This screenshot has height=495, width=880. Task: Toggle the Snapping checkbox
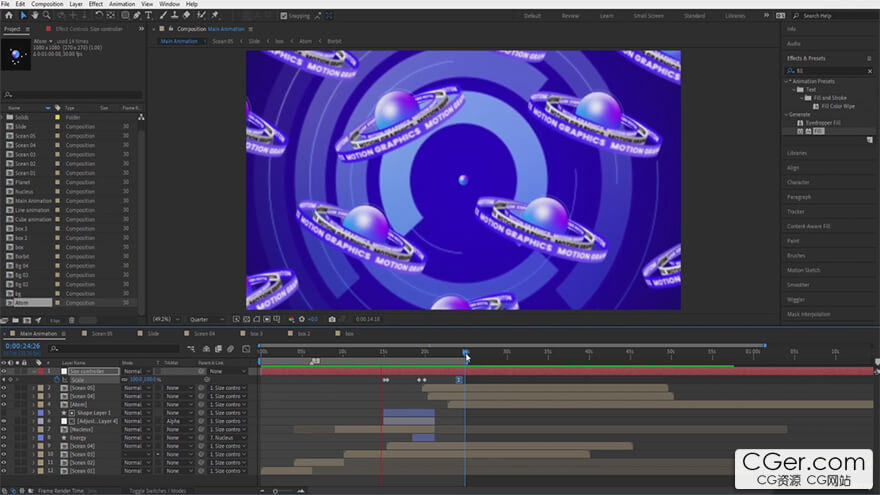[283, 16]
